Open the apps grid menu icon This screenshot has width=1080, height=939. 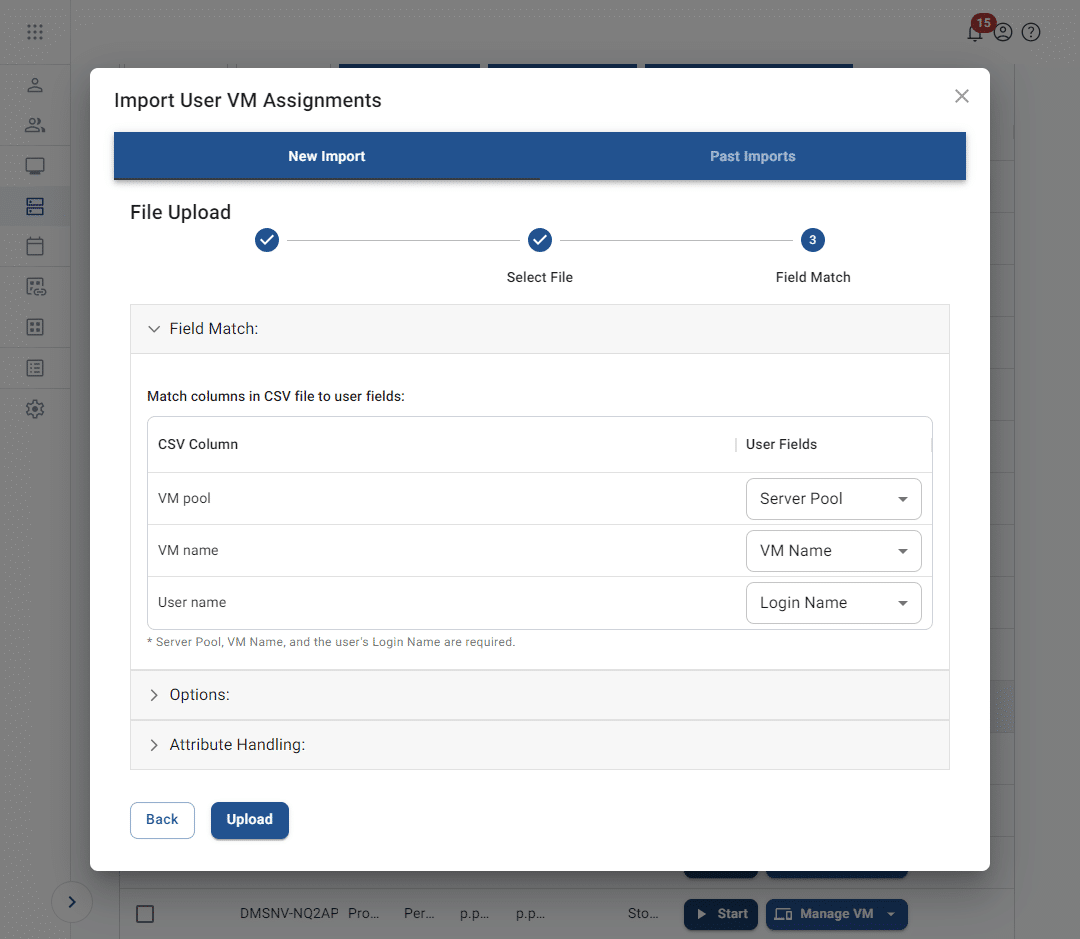[x=35, y=32]
